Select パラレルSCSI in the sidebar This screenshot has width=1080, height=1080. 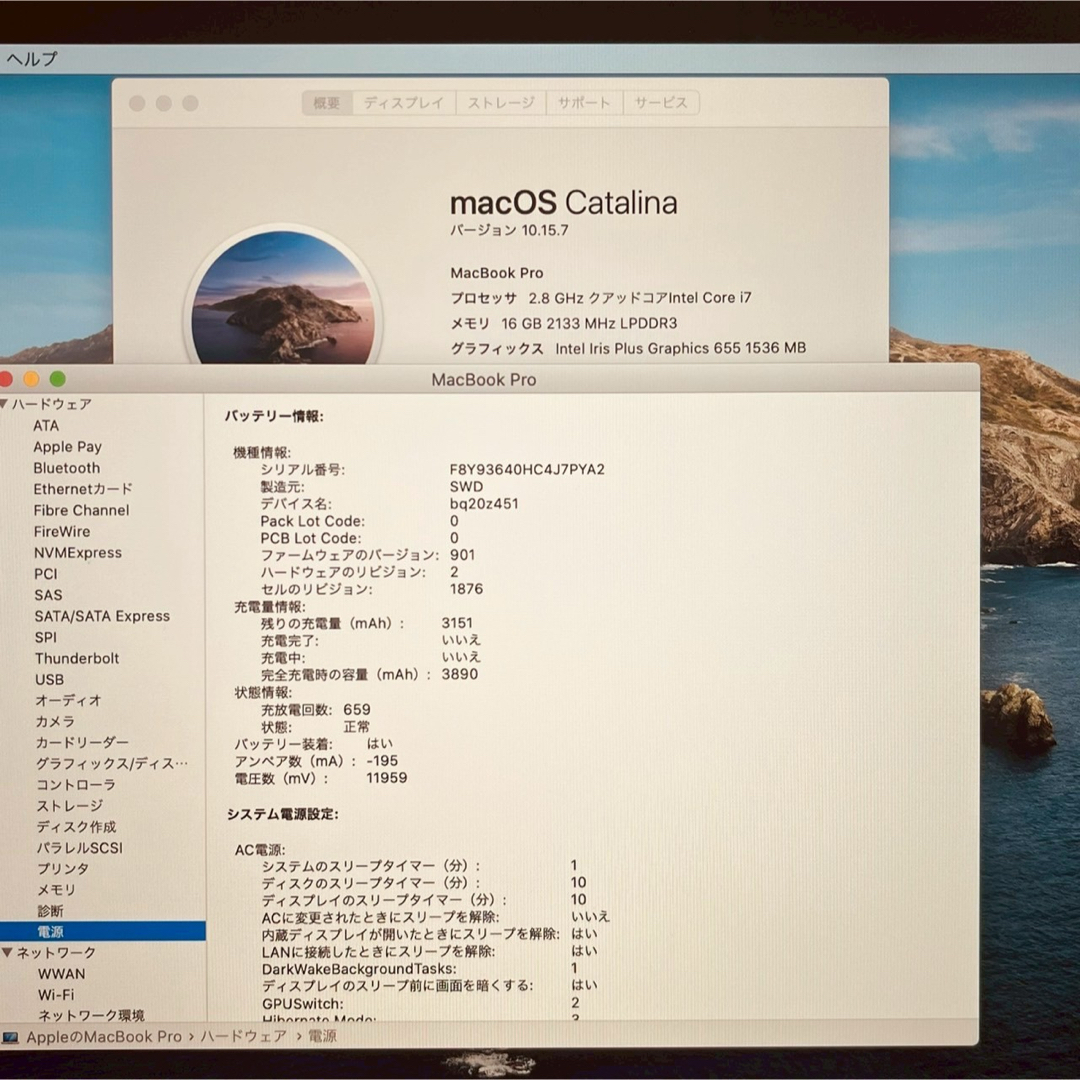[79, 848]
